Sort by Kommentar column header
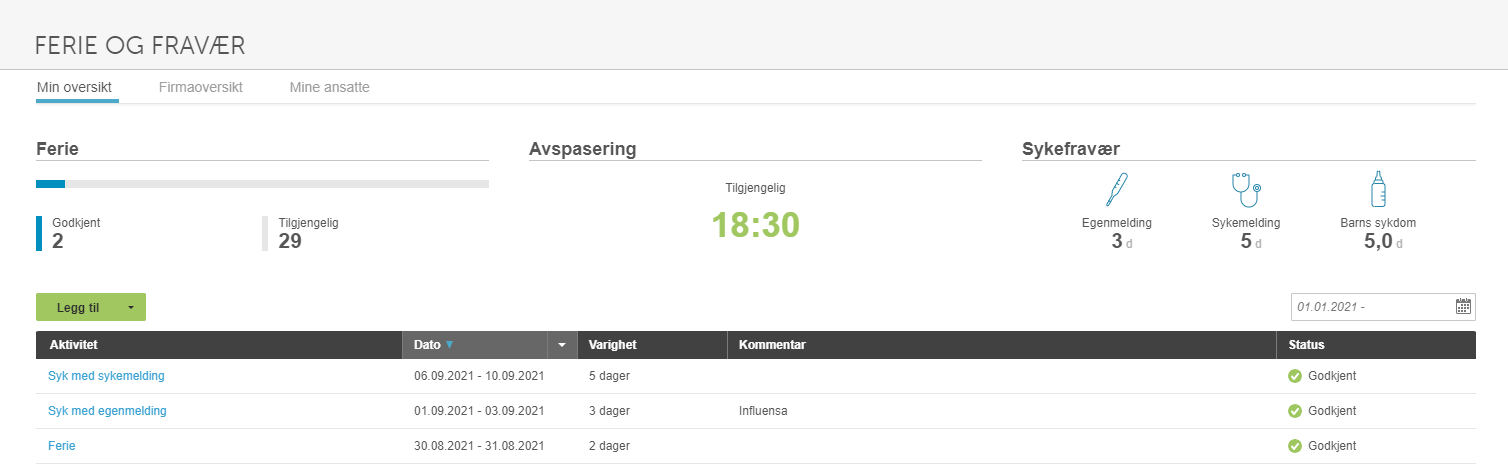1508x464 pixels. click(1002, 345)
